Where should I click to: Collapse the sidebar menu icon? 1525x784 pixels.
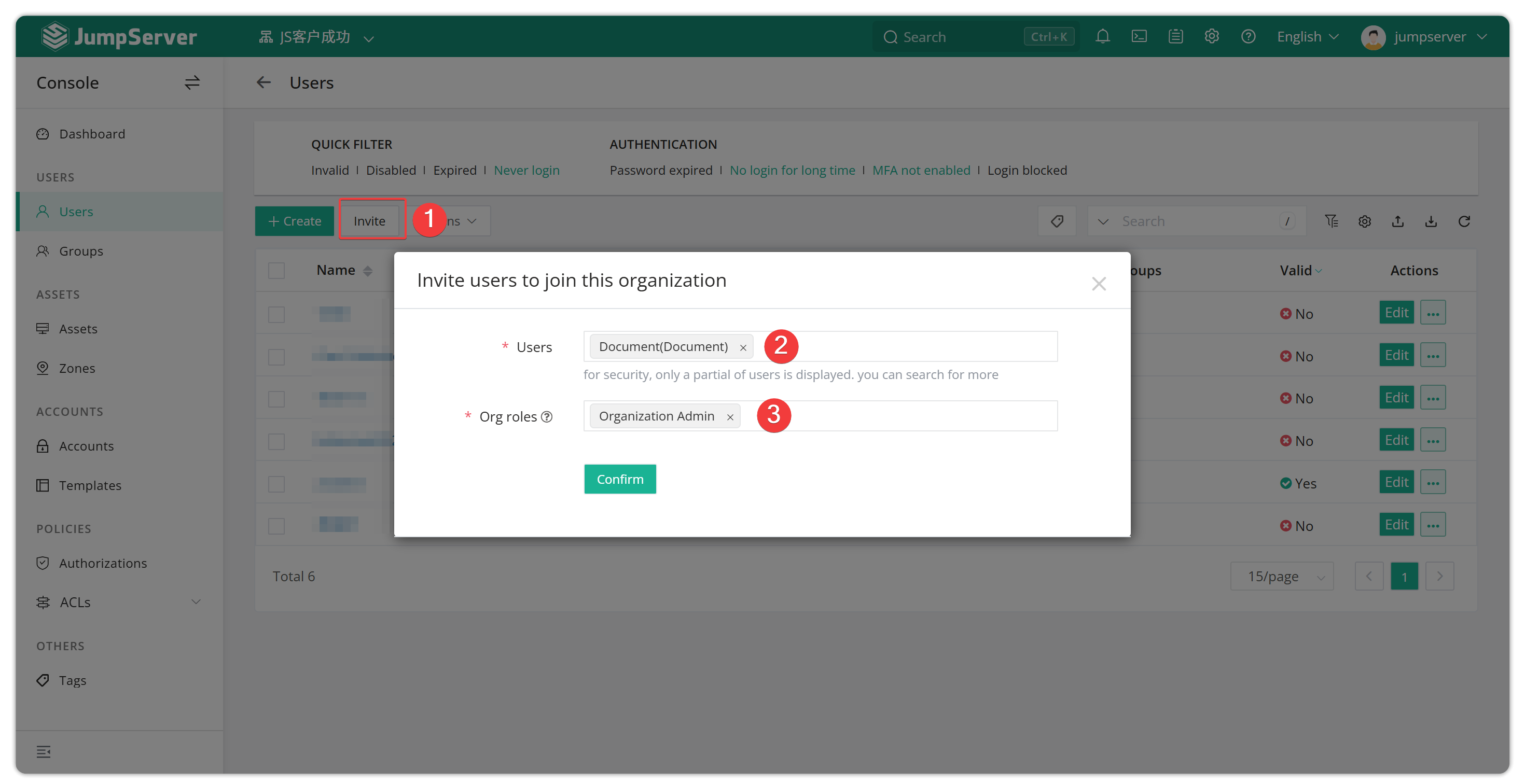tap(43, 751)
